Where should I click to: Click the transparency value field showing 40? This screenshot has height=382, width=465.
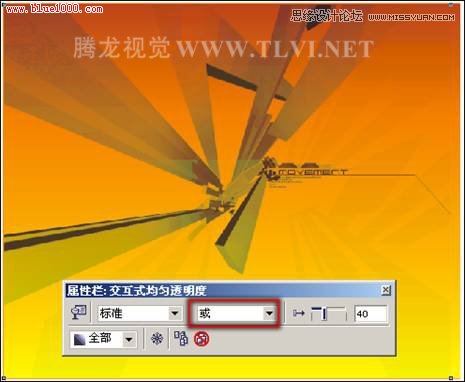[371, 314]
